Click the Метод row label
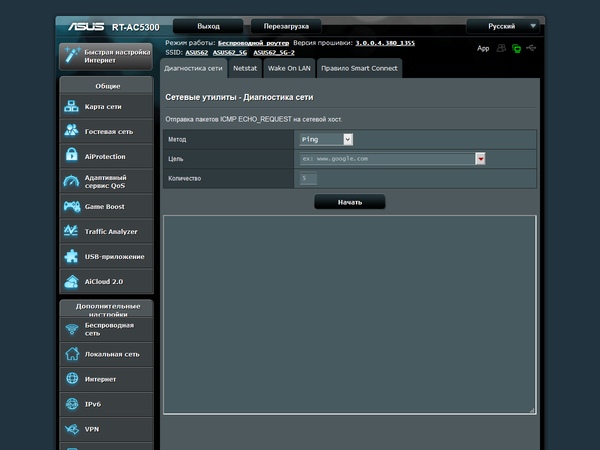Viewport: 600px width, 450px height. point(177,139)
